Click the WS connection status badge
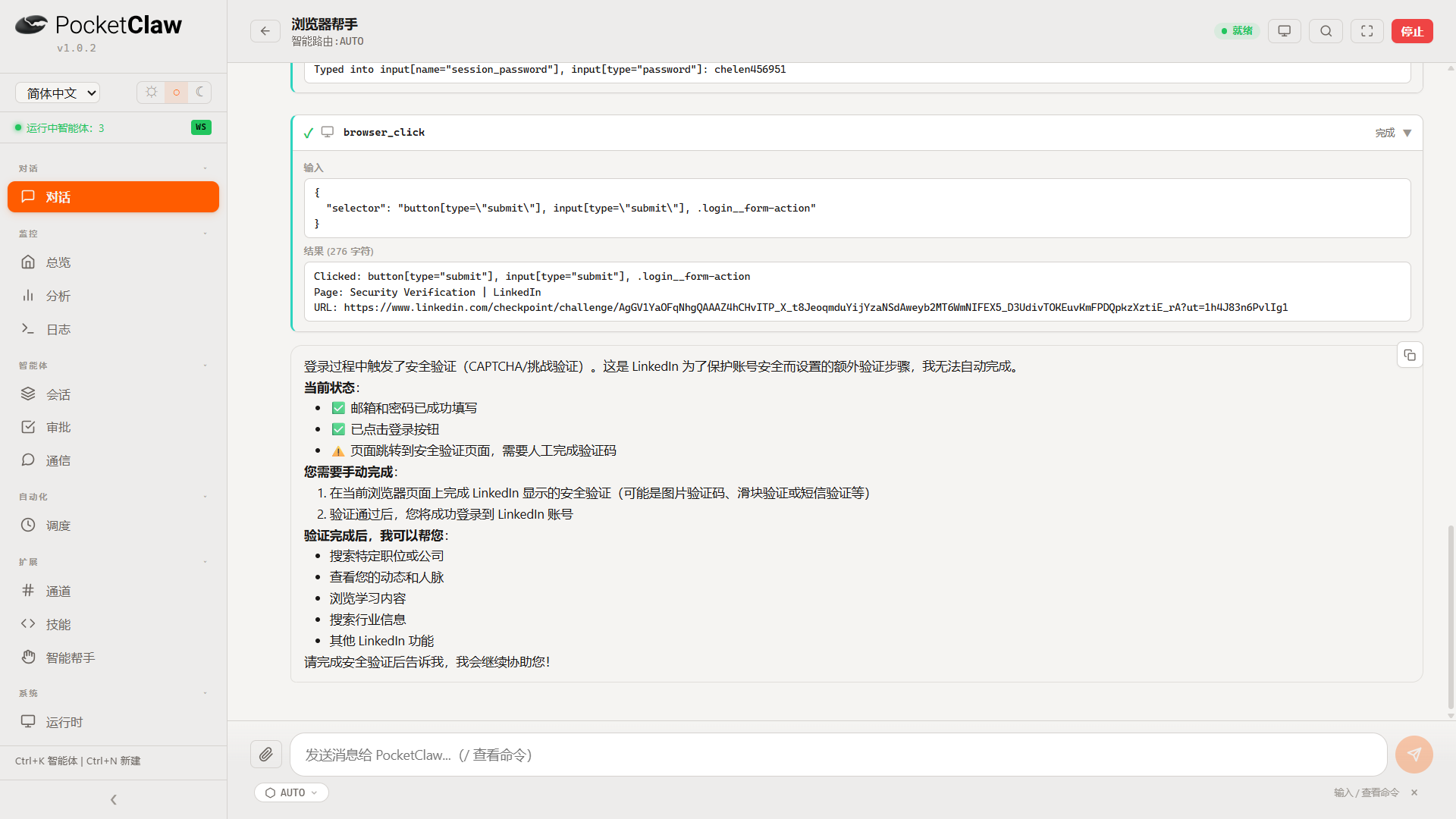The image size is (1456, 819). [x=201, y=127]
